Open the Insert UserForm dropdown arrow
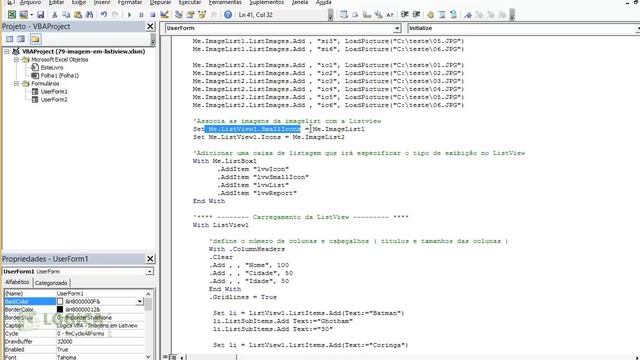This screenshot has width=640, height=360. point(31,15)
